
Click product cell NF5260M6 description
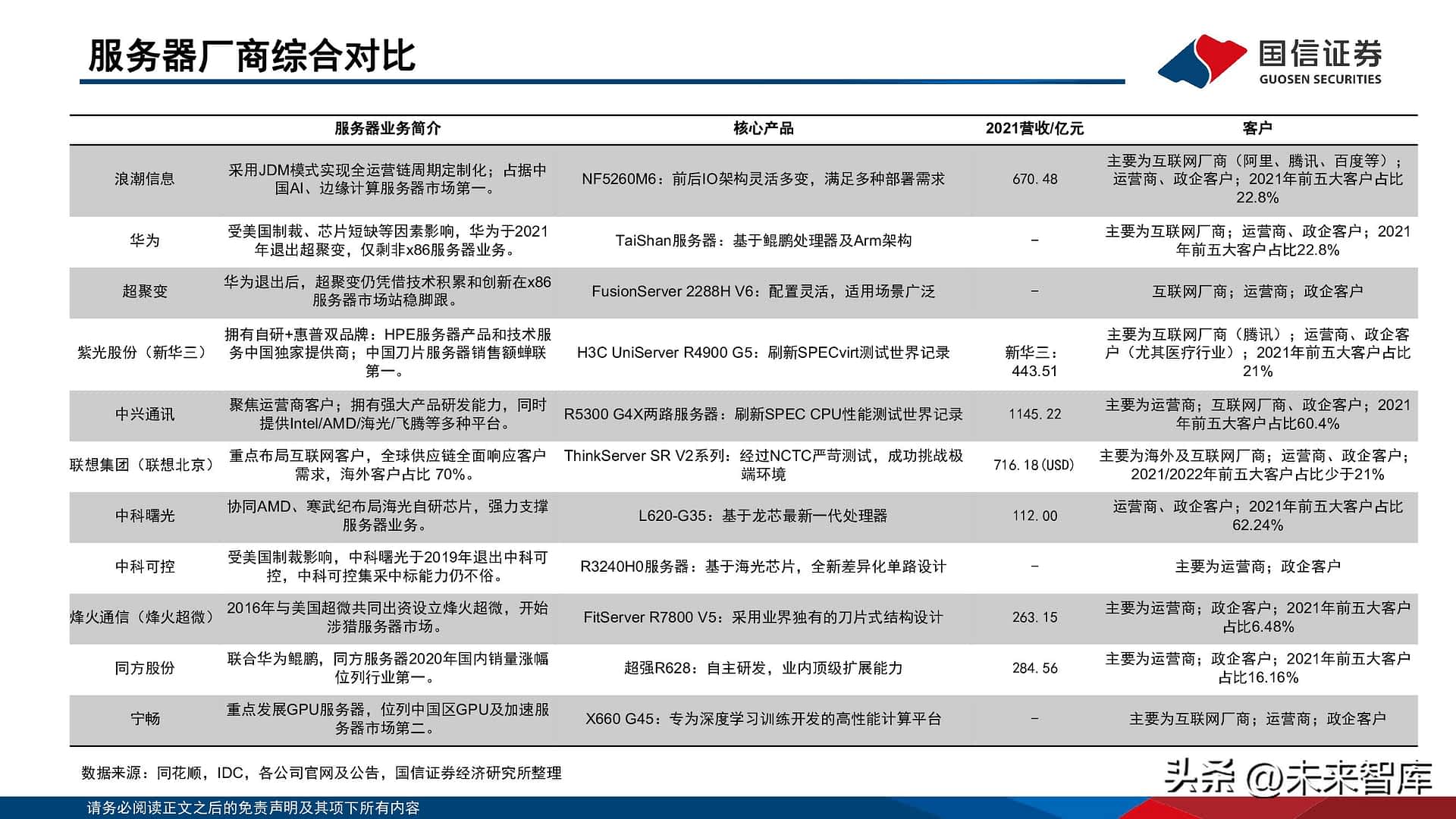(x=763, y=179)
